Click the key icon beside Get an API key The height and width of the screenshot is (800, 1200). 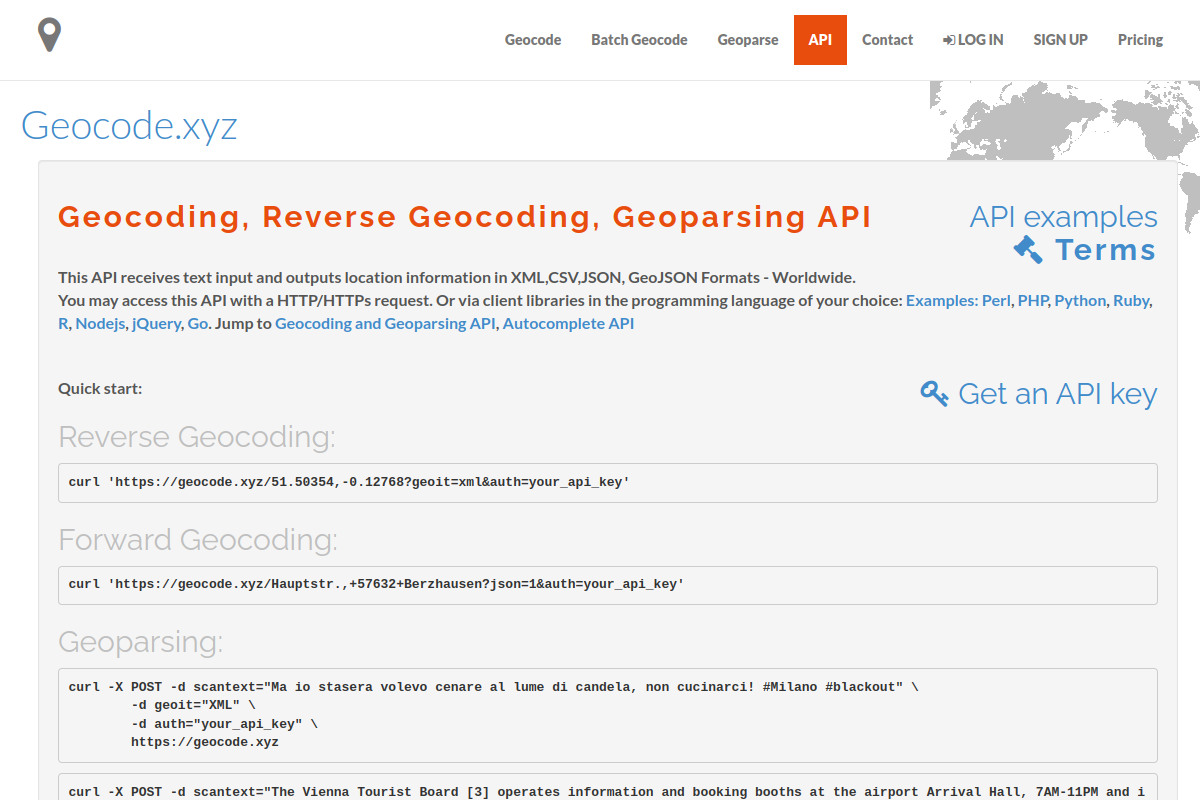click(934, 394)
